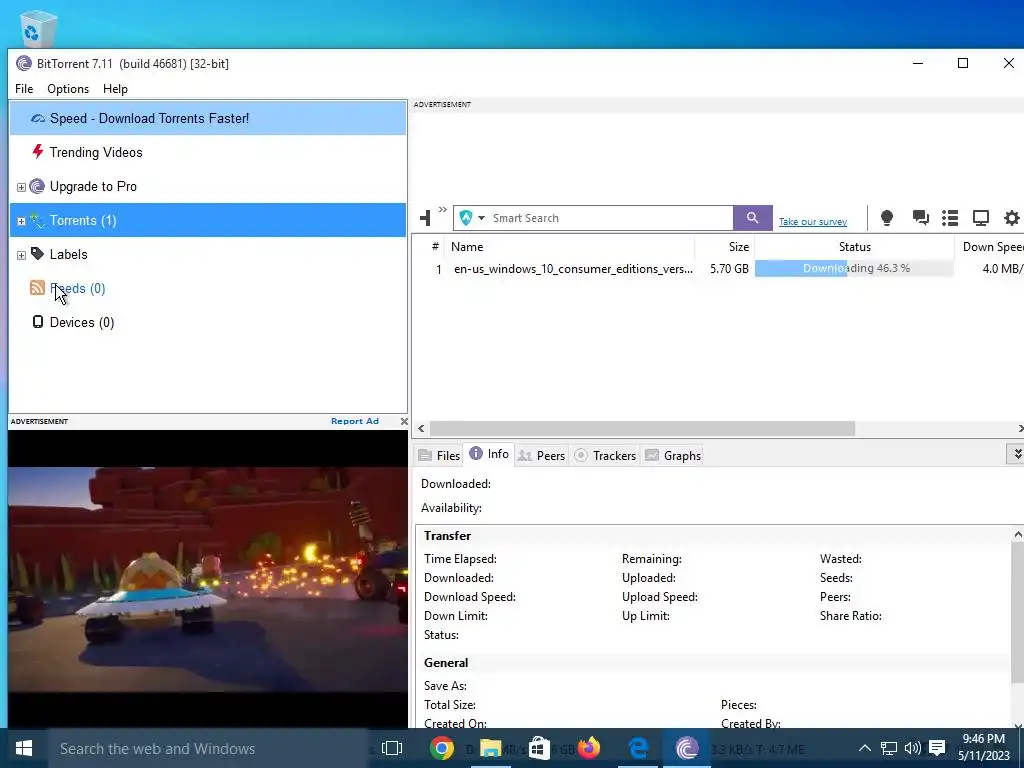Open the Take our survey link
Image resolution: width=1024 pixels, height=768 pixels.
pos(812,221)
